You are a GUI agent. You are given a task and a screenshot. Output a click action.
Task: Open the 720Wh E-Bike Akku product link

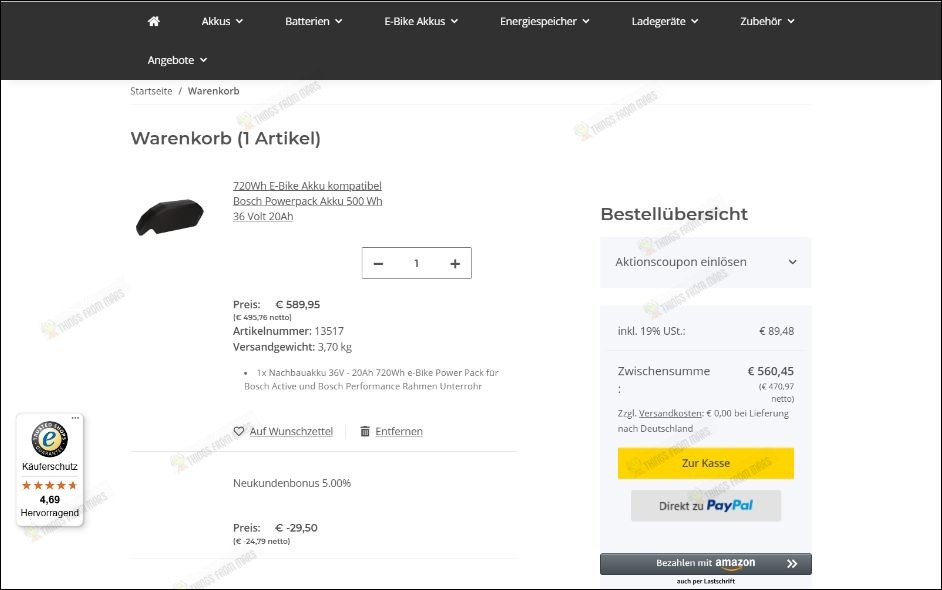306,200
